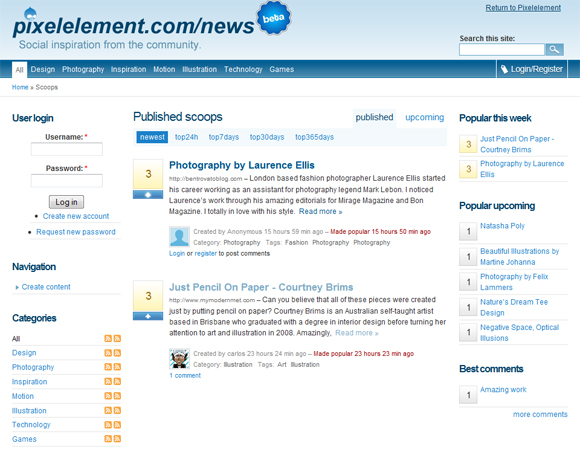Click the vote count box for Laurence Ellis

(148, 174)
